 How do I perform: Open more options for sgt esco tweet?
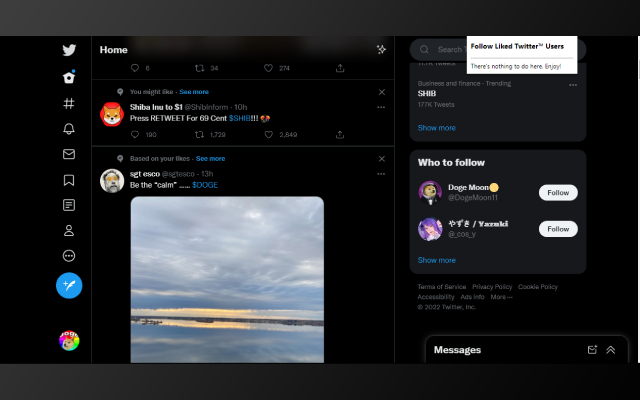point(381,174)
